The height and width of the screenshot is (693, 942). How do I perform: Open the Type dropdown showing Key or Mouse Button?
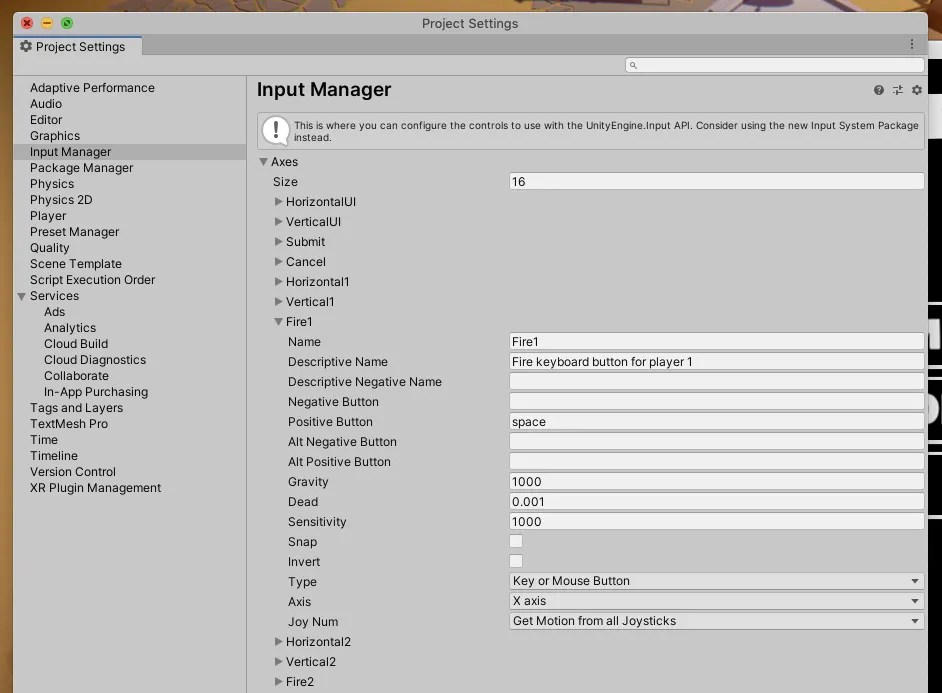(x=716, y=581)
